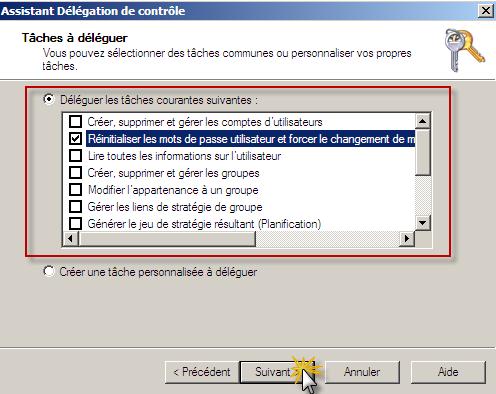Enable Lire toutes les informations sur l'utilisateur

pos(75,155)
